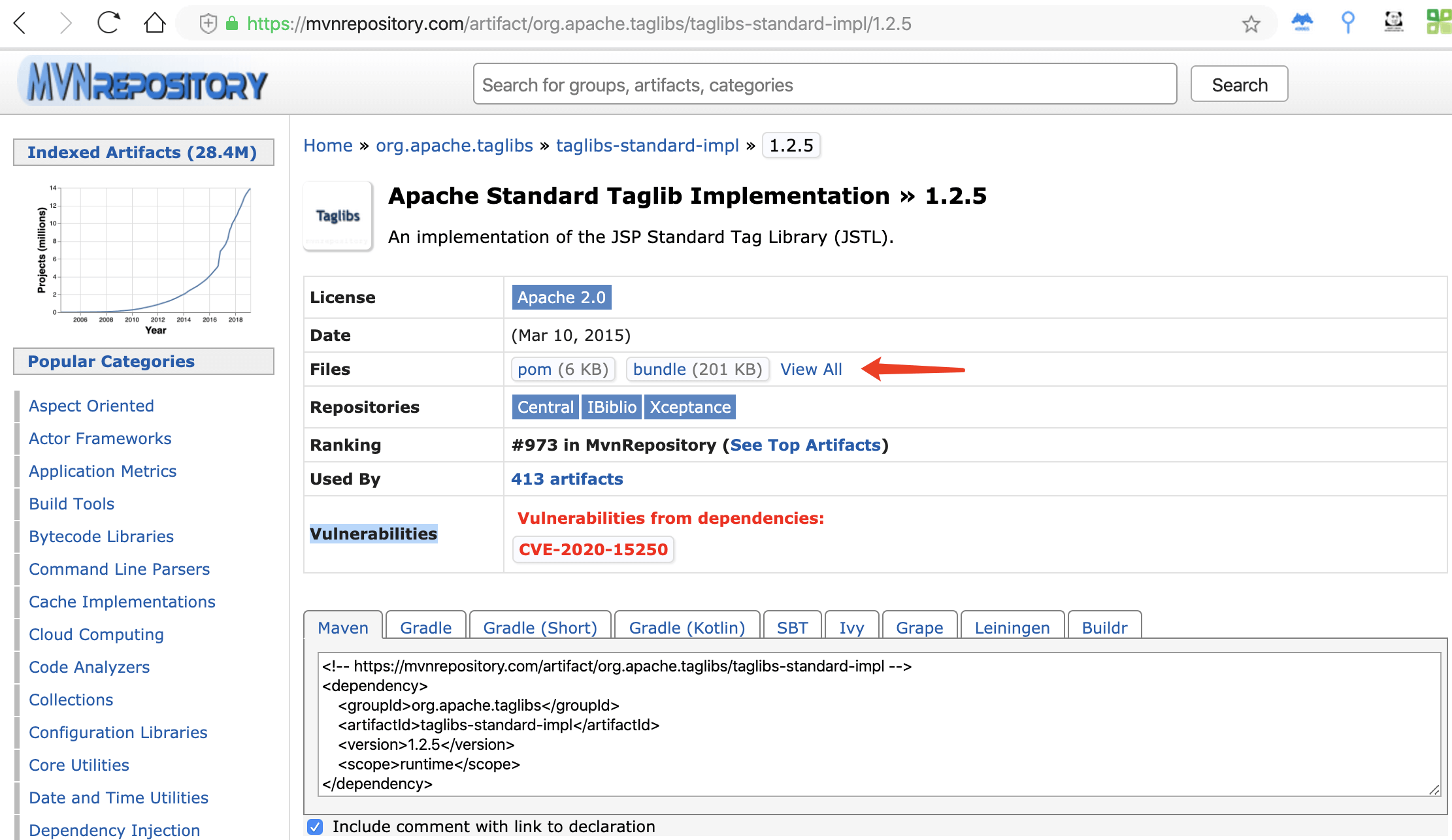1452x840 pixels.
Task: Click the highlighted Vulnerabilities row label
Action: tap(374, 534)
